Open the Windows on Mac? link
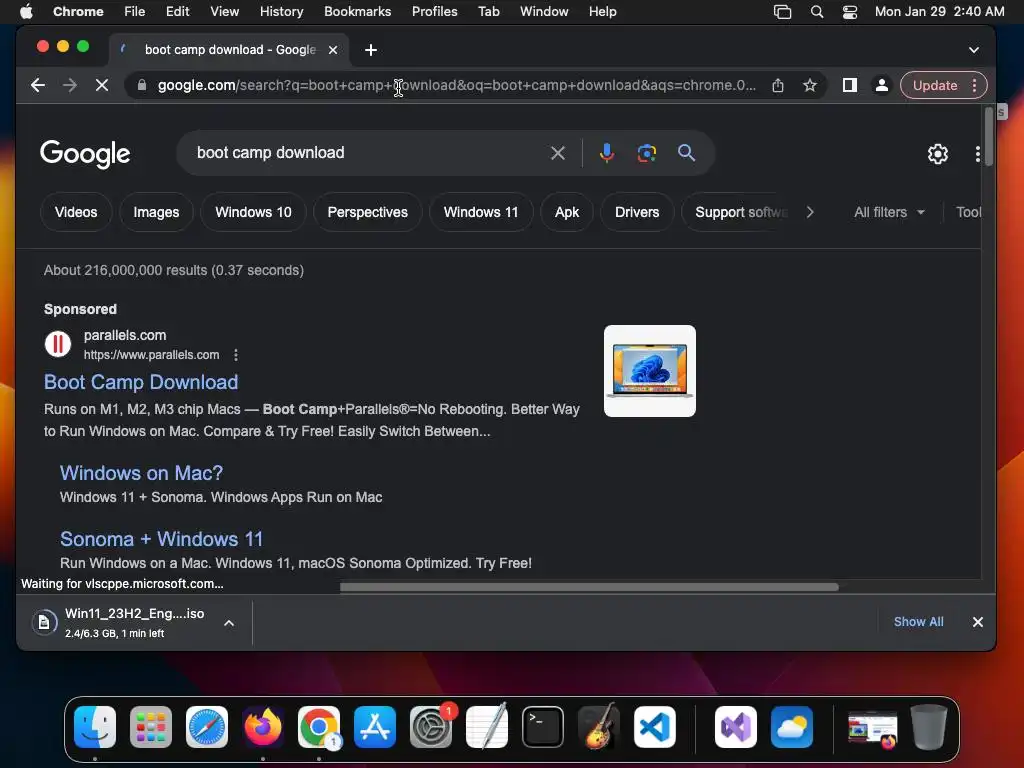The height and width of the screenshot is (768, 1024). pos(141,473)
